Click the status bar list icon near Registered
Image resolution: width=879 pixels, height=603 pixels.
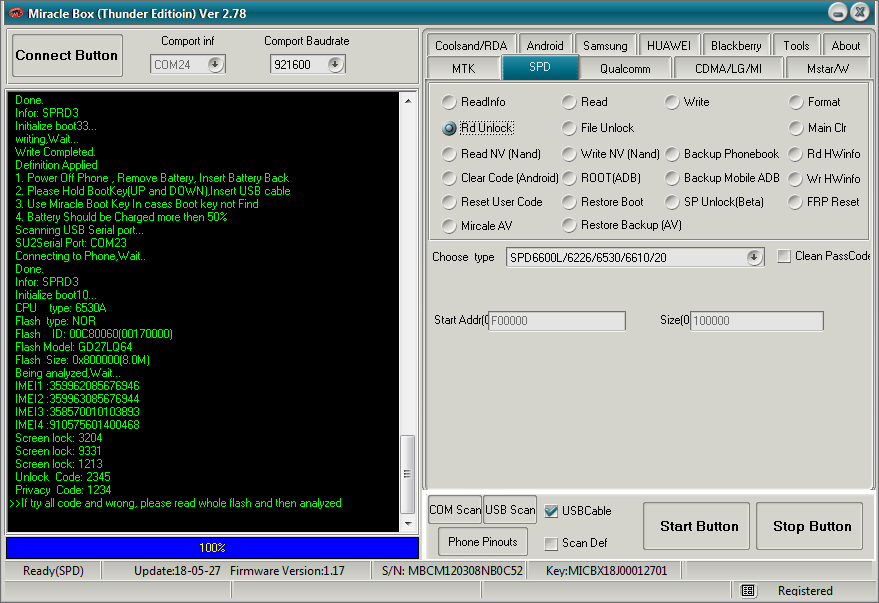click(x=748, y=591)
